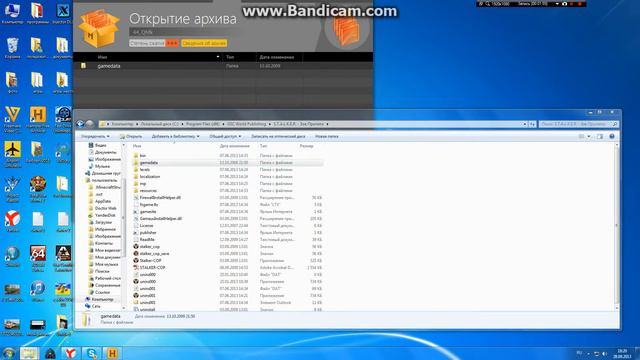
Task: Click the Компьютер breadcrumb in address bar
Action: tap(122, 124)
